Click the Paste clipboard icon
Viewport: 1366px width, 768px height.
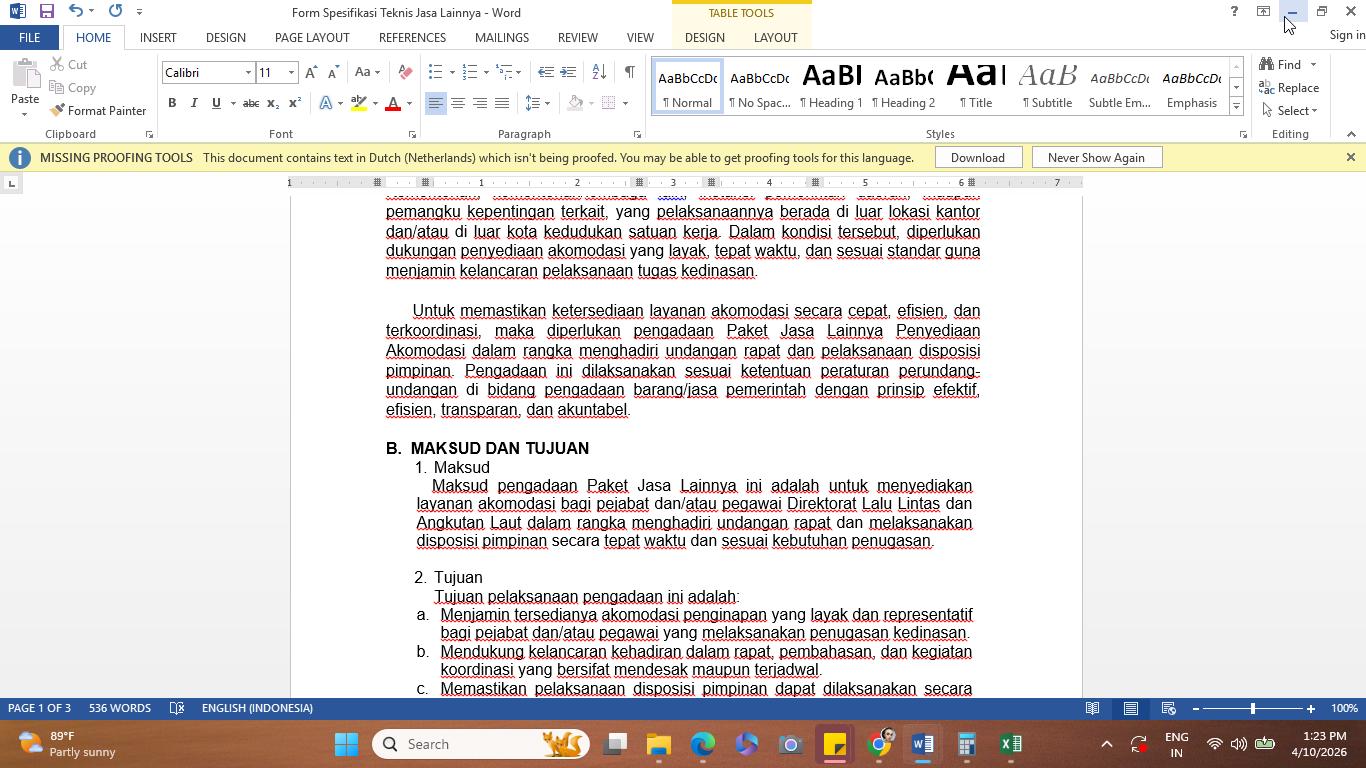pos(24,75)
